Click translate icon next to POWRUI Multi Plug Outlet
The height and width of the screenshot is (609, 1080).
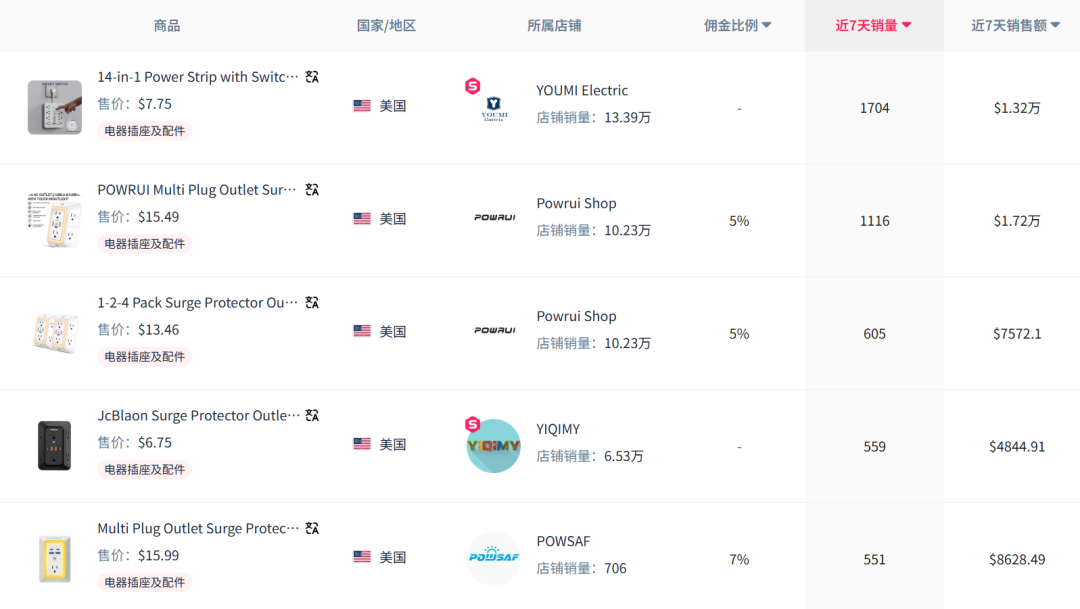tap(312, 190)
